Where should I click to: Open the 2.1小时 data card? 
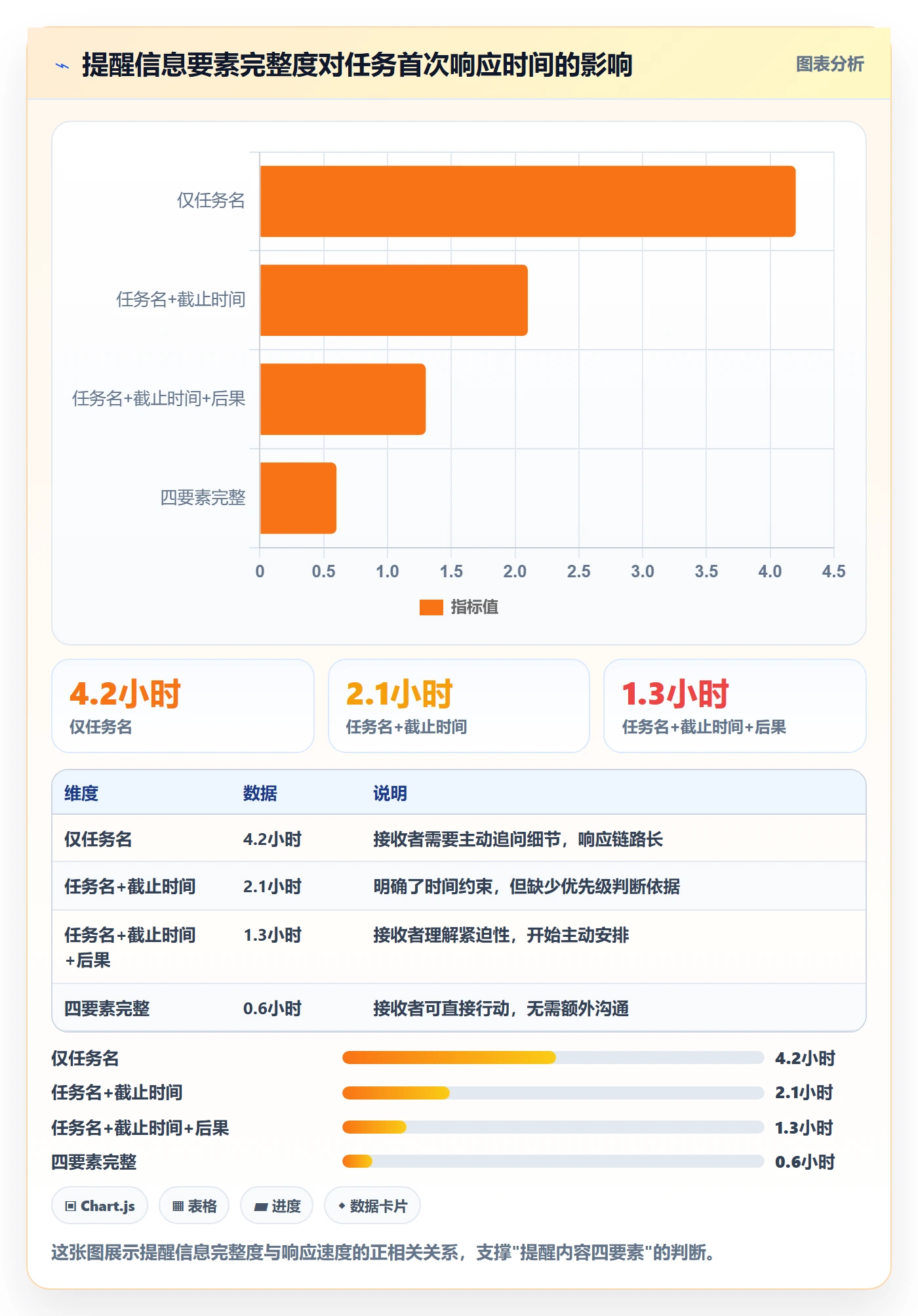[459, 706]
